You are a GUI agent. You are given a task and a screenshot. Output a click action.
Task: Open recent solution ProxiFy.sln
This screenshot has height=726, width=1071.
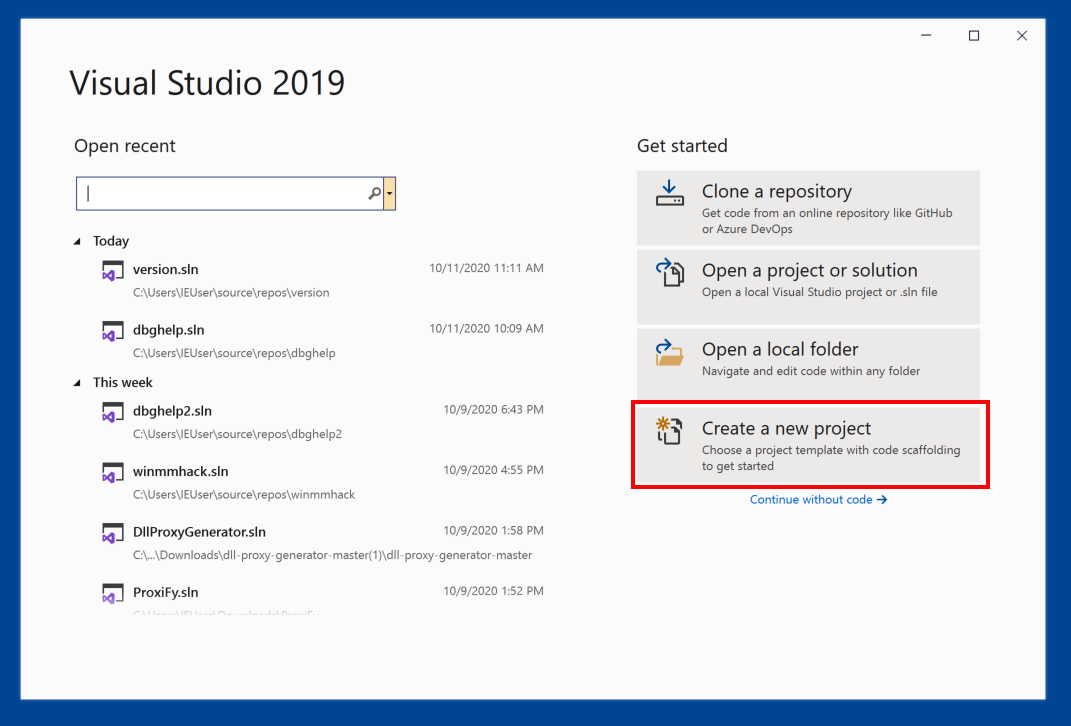(322, 600)
